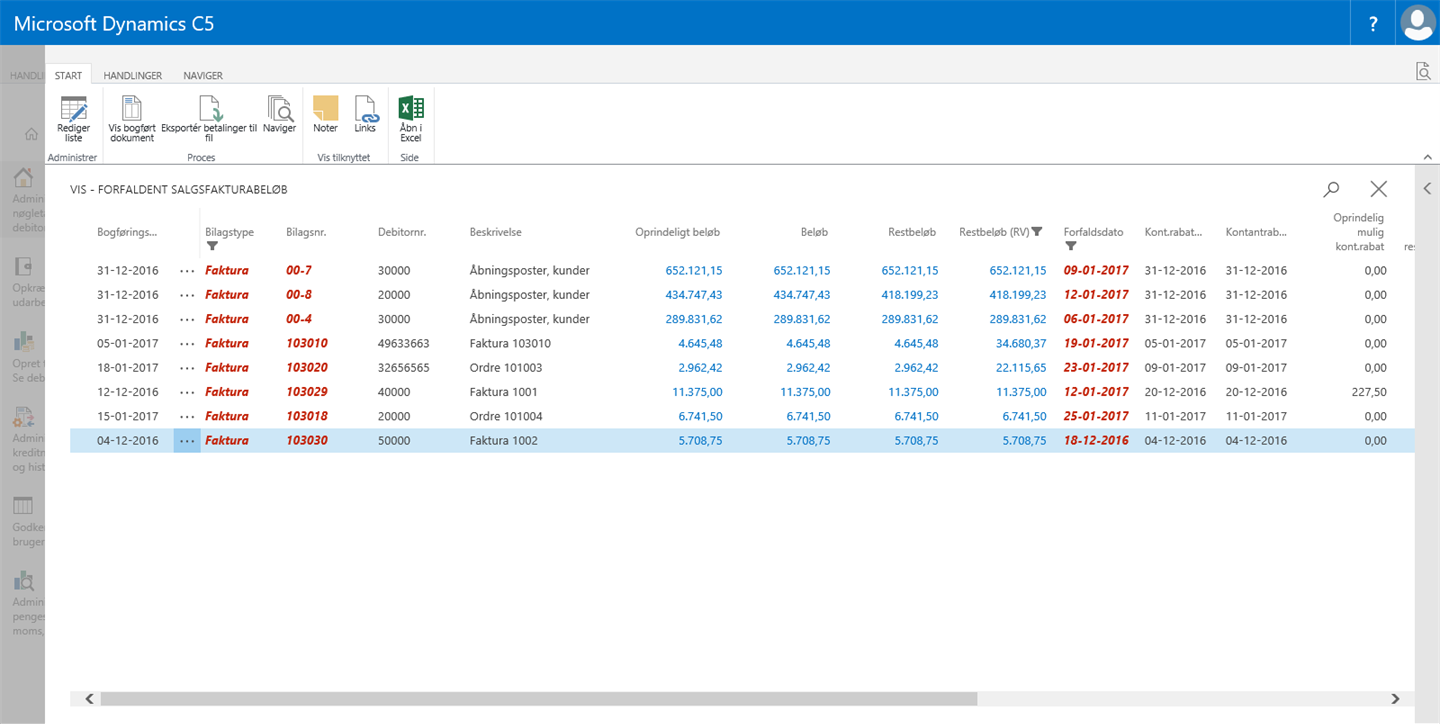Open Restbeløb (RV) 22.115,65 link
Screen dimensions: 1440x724
click(x=1021, y=368)
